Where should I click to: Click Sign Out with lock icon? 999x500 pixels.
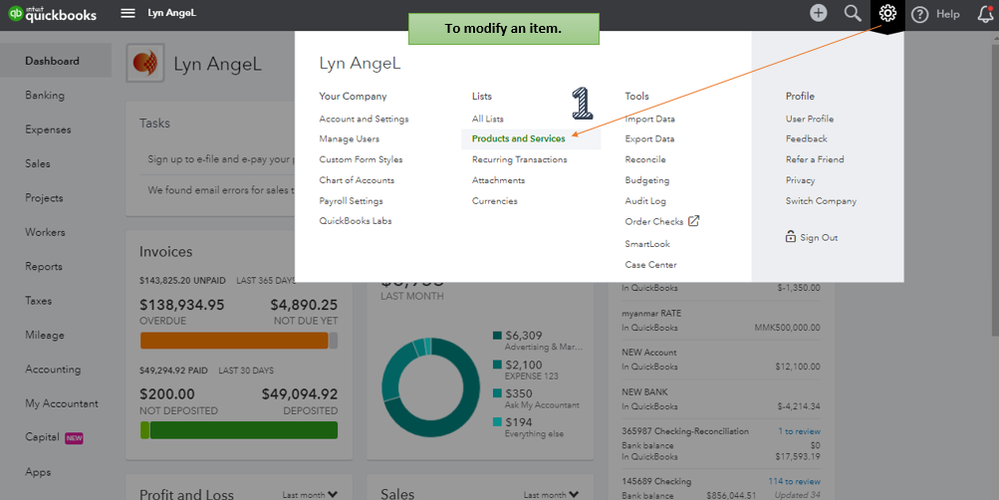point(811,237)
